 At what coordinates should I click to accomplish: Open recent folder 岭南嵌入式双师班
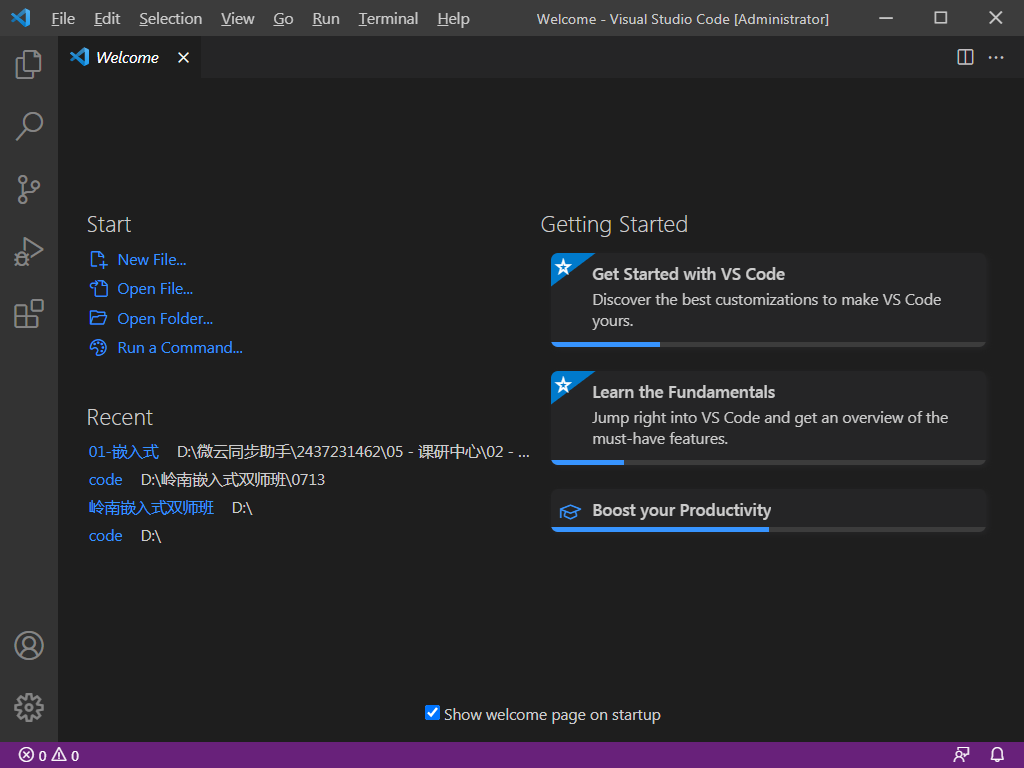(151, 507)
